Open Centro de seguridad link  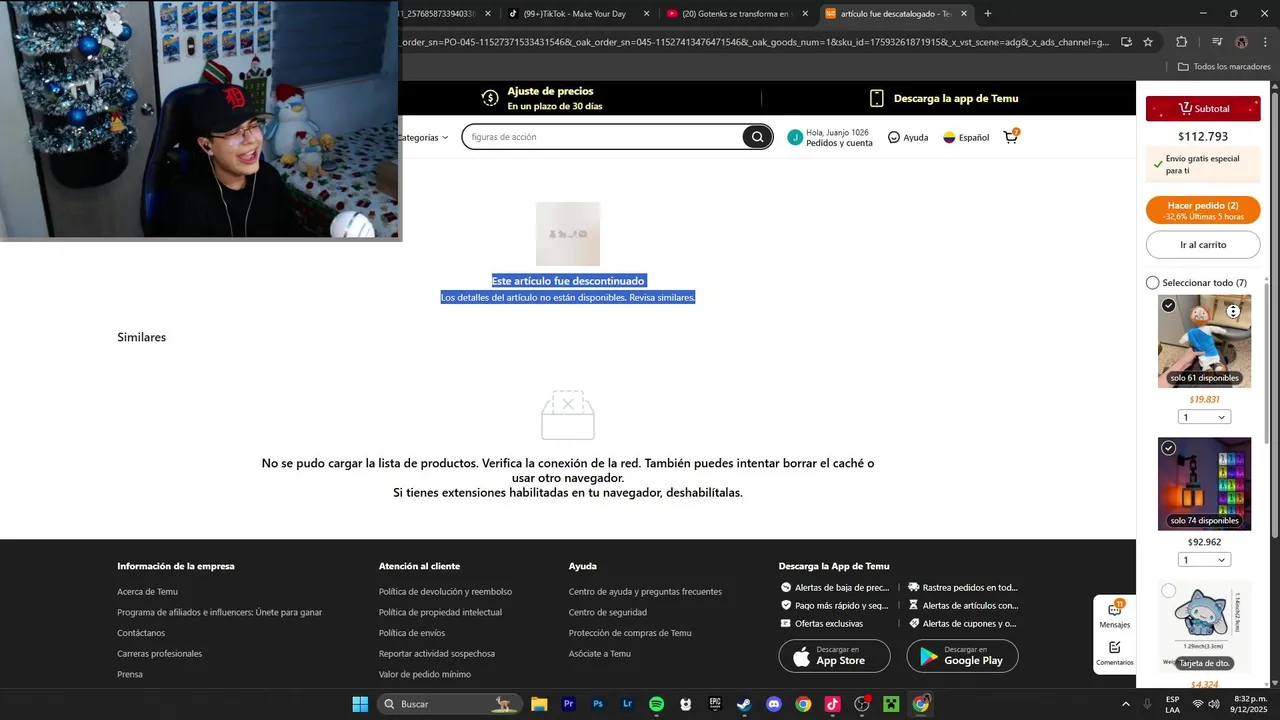click(608, 612)
